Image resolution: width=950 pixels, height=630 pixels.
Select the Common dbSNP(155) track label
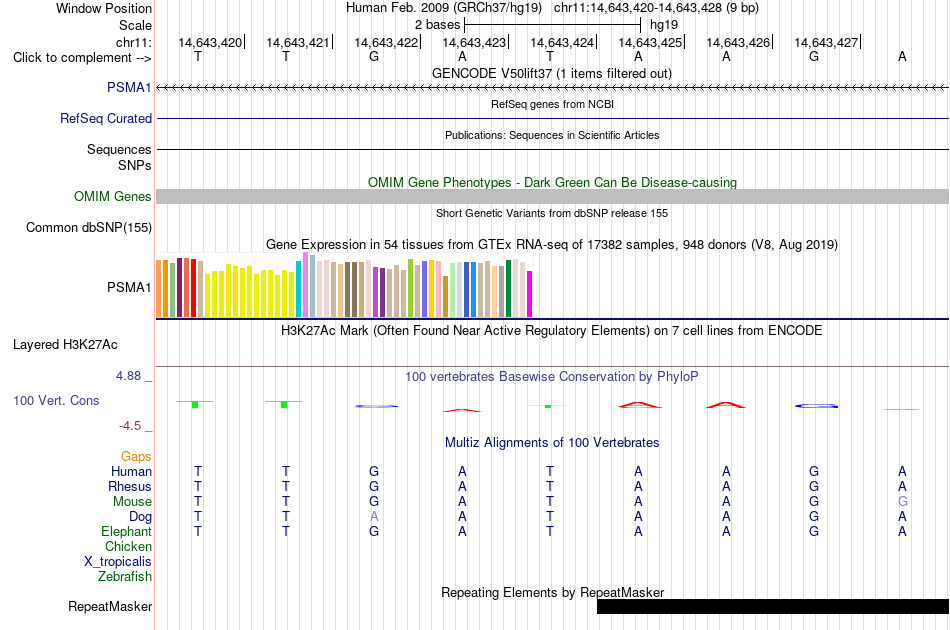click(x=89, y=228)
